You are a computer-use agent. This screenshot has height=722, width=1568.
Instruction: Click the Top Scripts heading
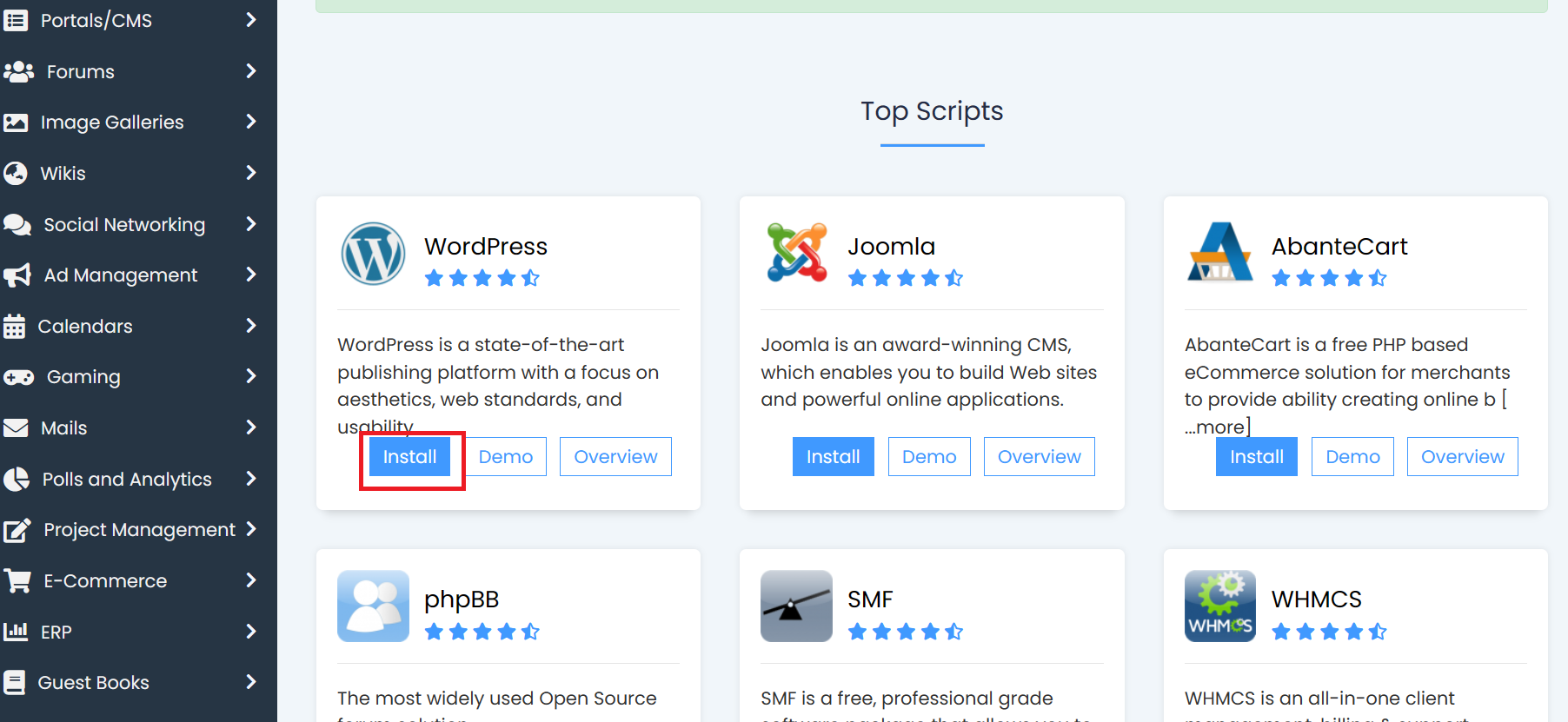932,111
